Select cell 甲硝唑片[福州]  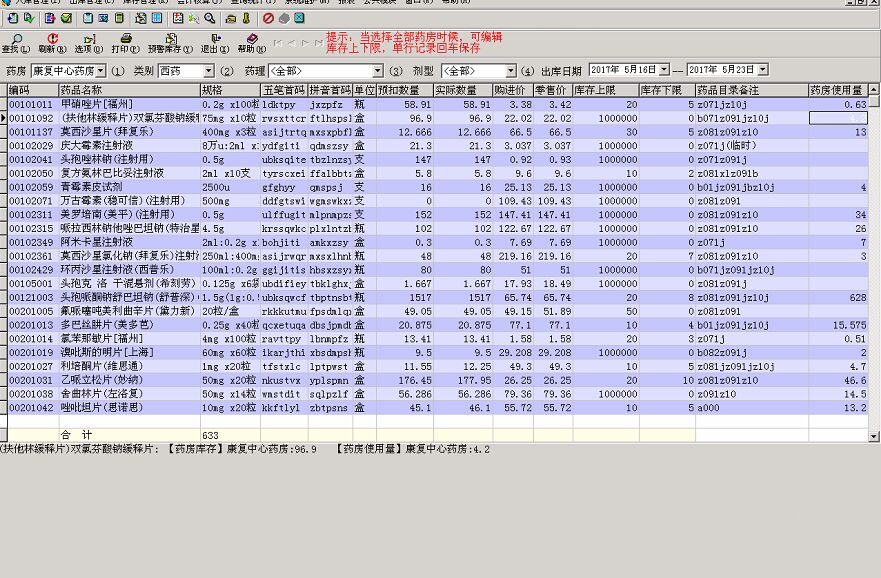pos(129,104)
